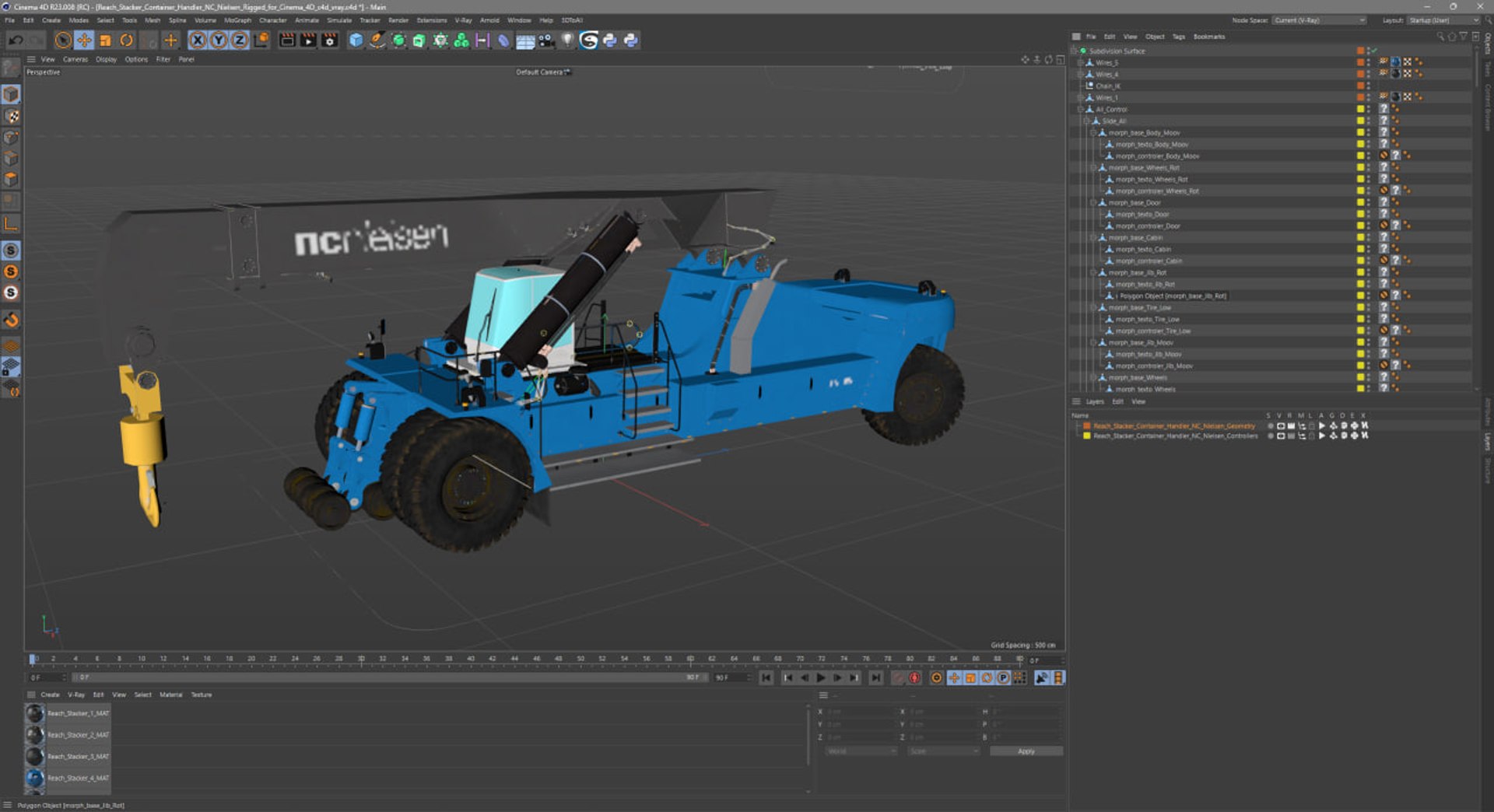Open the World coordinate system dropdown
The image size is (1494, 812).
pos(861,751)
